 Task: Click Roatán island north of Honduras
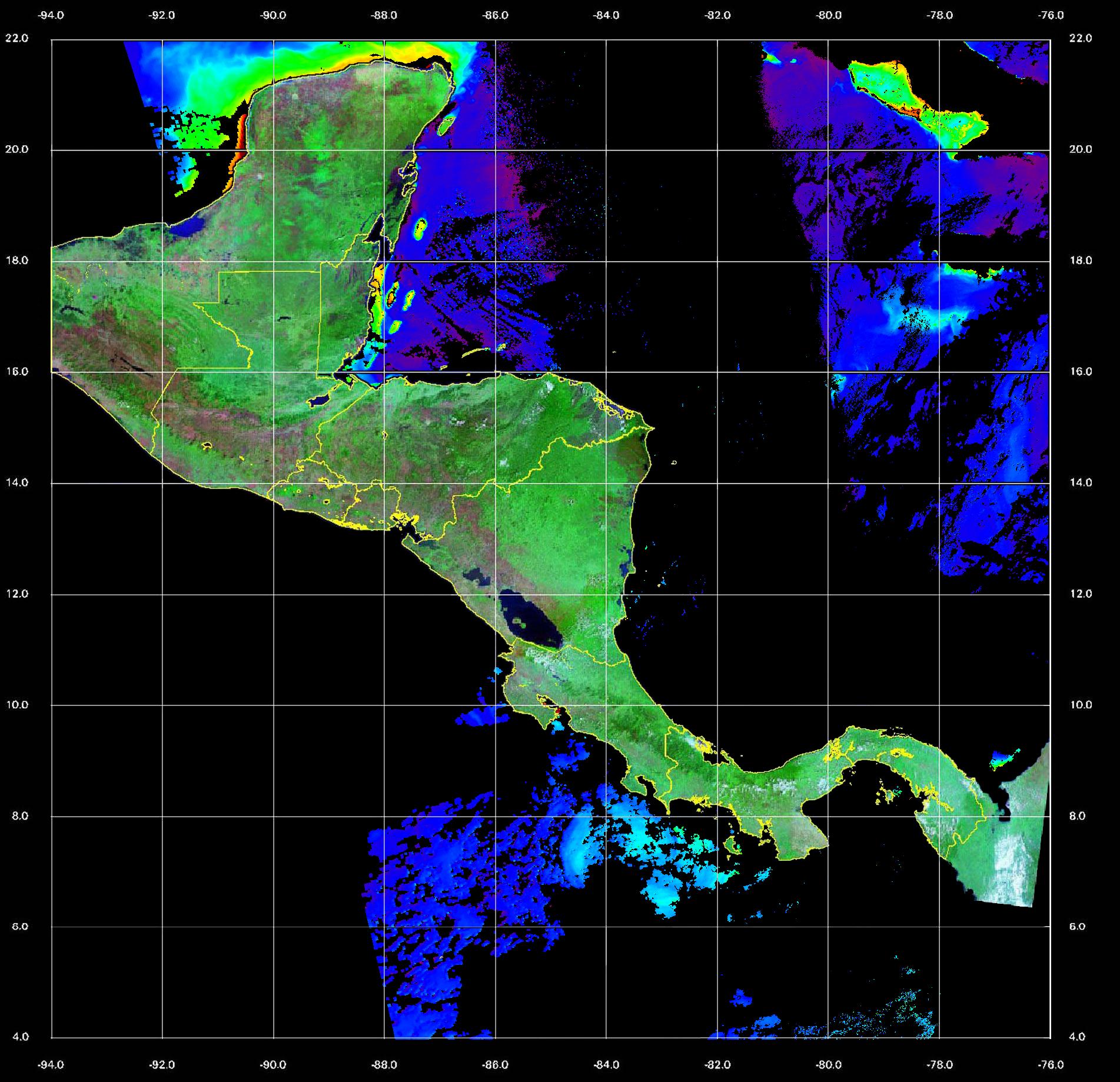(x=484, y=352)
